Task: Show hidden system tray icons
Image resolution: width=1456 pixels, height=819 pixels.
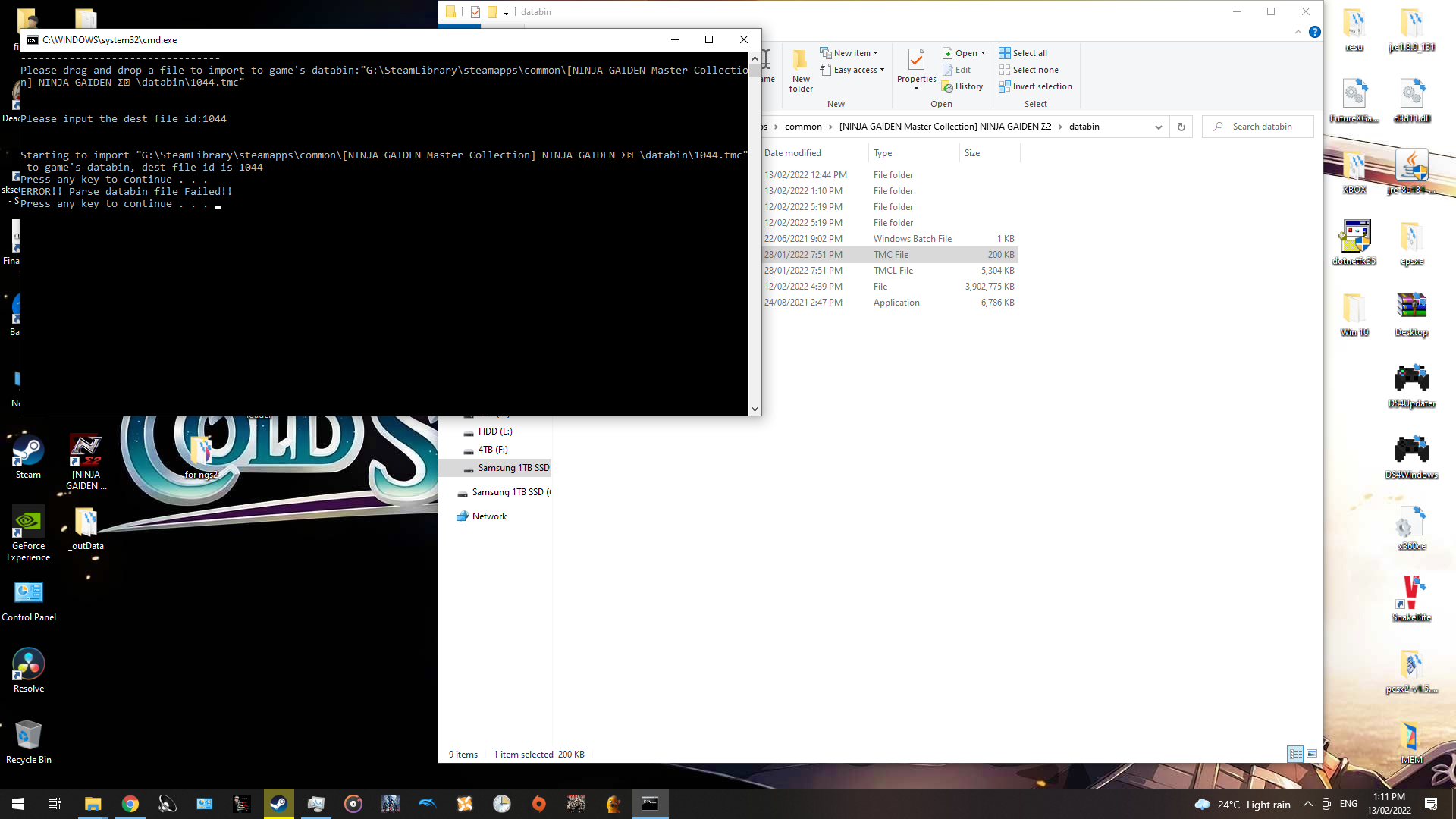Action: (x=1308, y=804)
